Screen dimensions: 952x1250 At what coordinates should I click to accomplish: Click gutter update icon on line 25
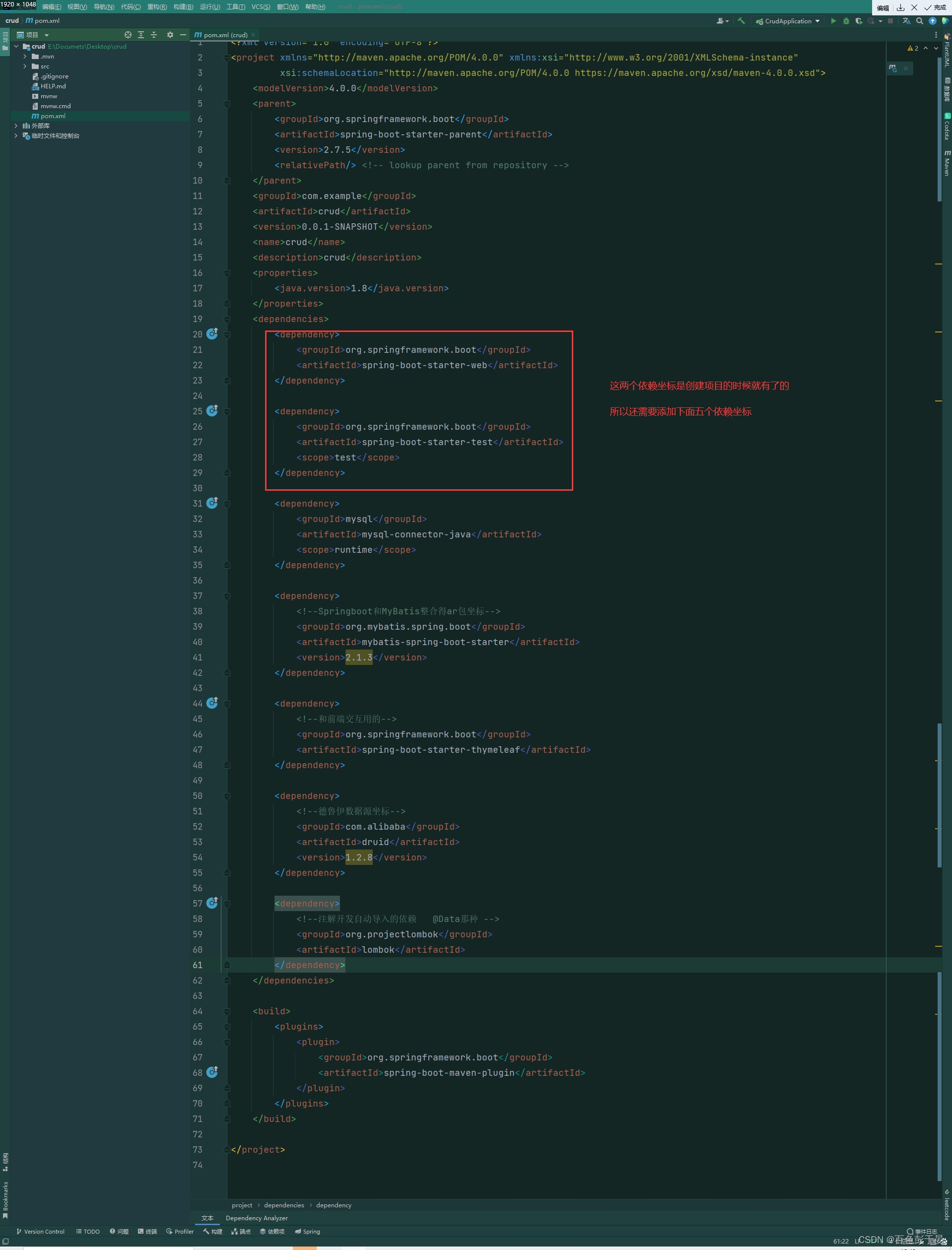tap(212, 410)
